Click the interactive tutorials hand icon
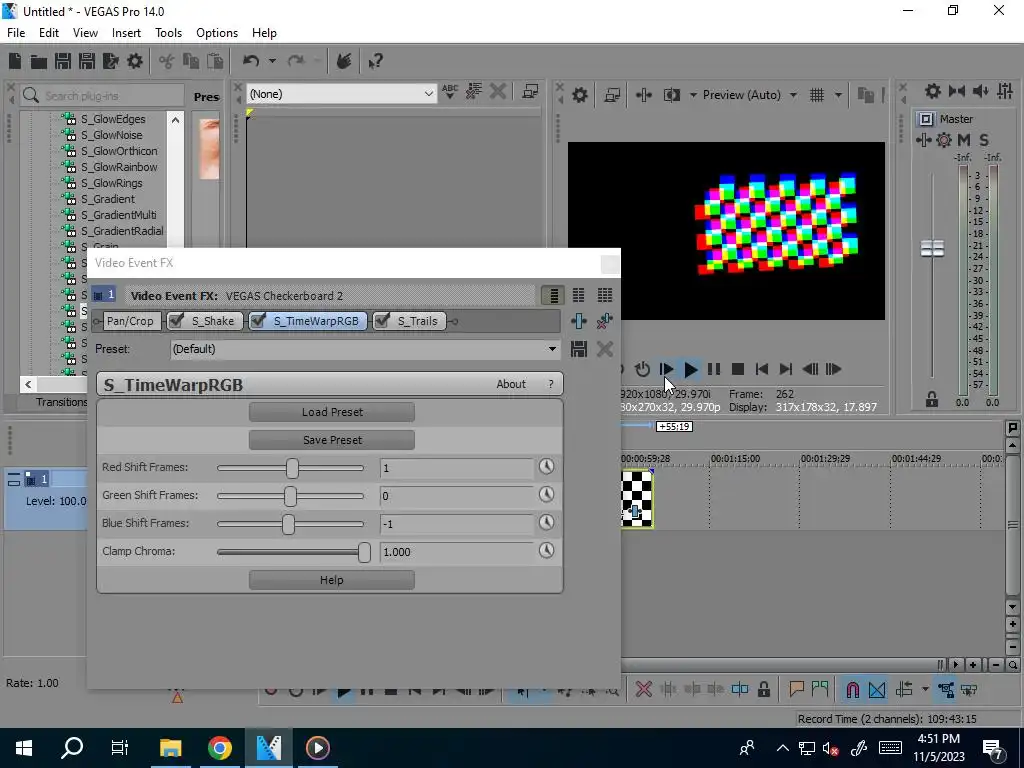Viewport: 1024px width, 768px height. 344,61
